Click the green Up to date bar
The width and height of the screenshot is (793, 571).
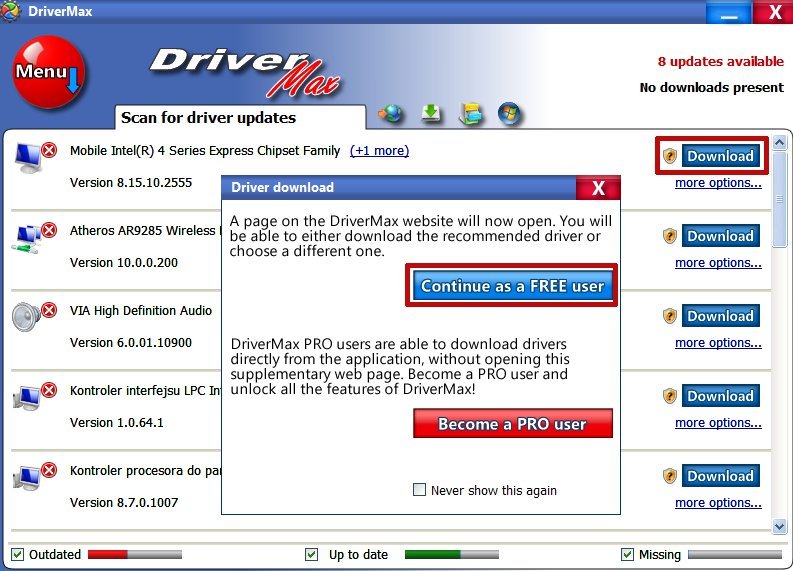[452, 554]
